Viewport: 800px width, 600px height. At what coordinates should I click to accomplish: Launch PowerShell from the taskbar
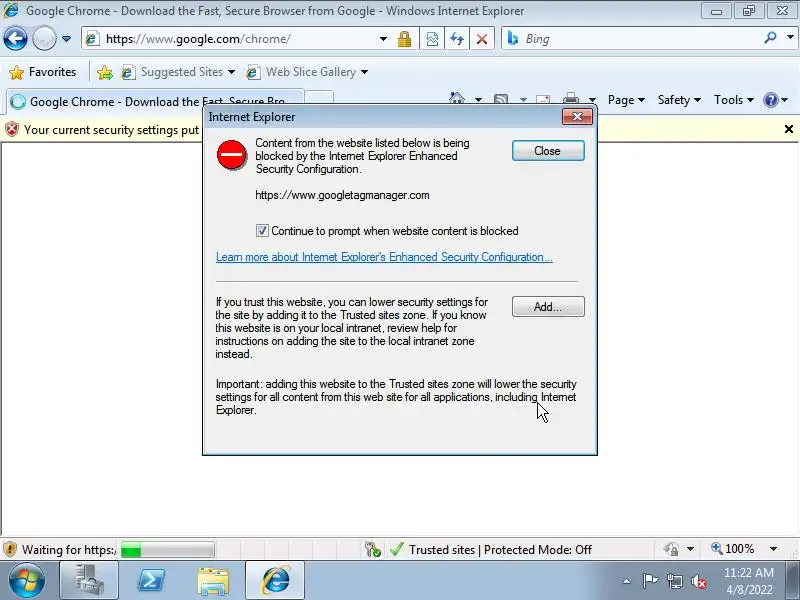pos(152,581)
